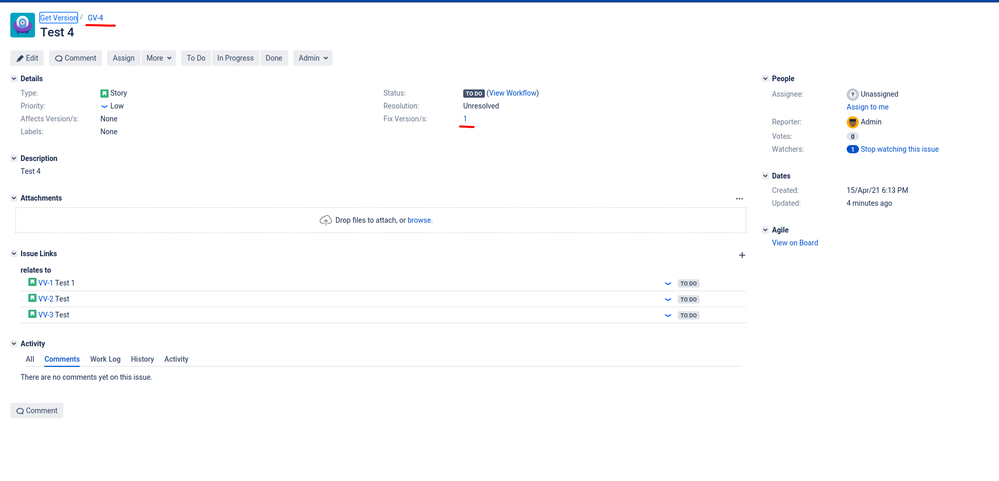Transition issue to Done
Image resolution: width=999 pixels, height=481 pixels.
coord(274,58)
